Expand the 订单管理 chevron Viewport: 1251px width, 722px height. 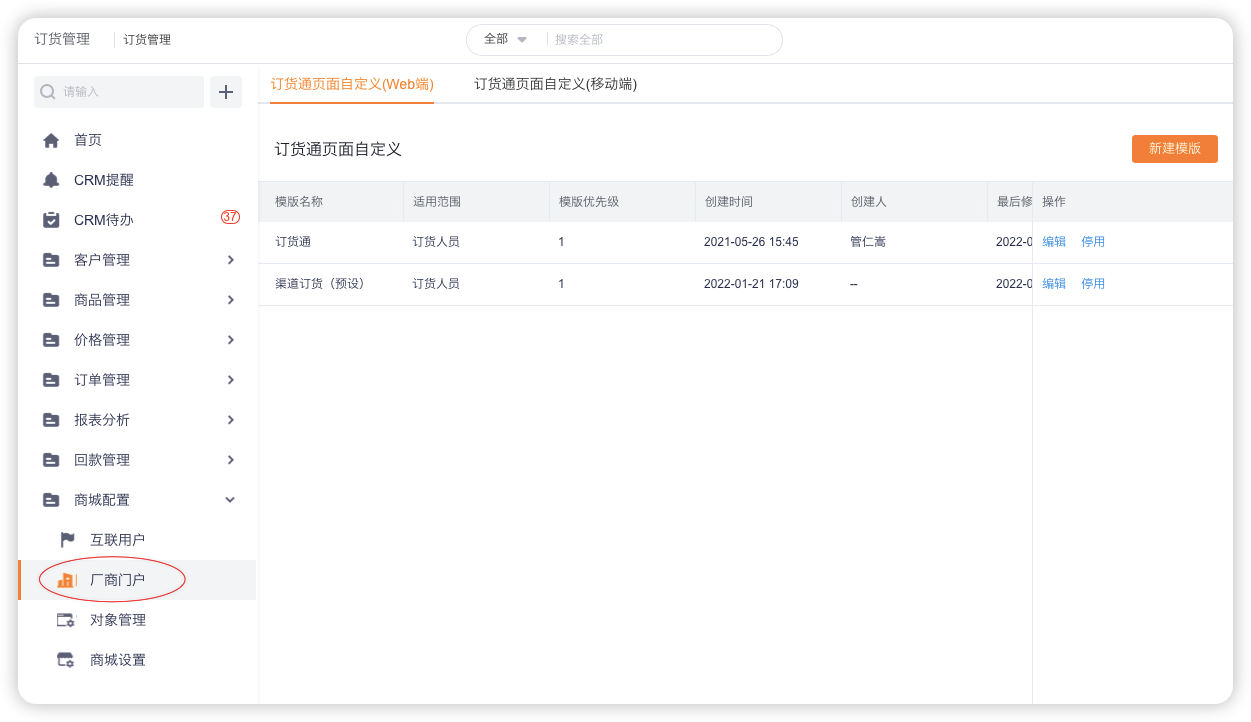(231, 380)
